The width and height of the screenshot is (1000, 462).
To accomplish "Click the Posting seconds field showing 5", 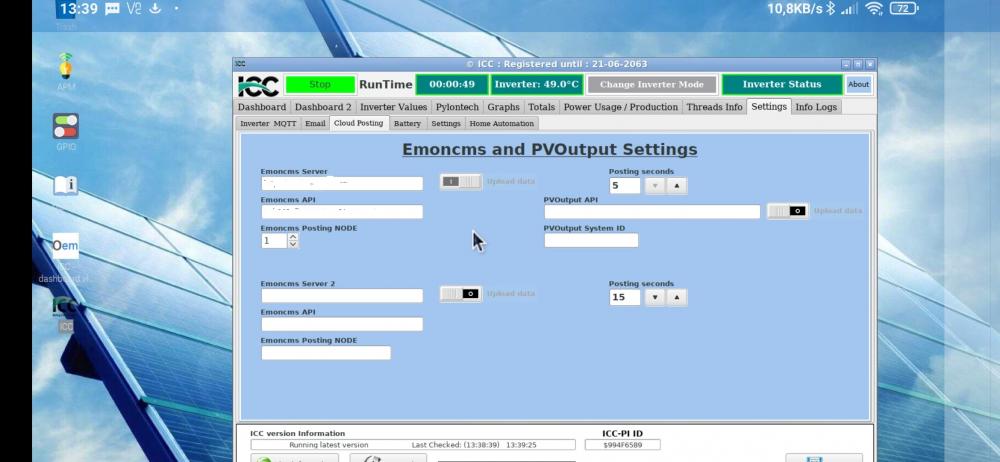I will tap(625, 186).
